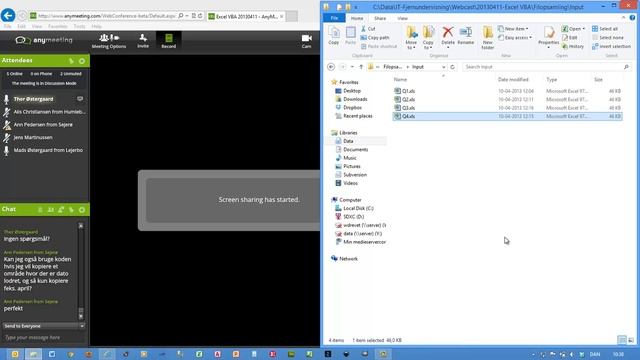Click the Copy ribbon button

(x=333, y=36)
